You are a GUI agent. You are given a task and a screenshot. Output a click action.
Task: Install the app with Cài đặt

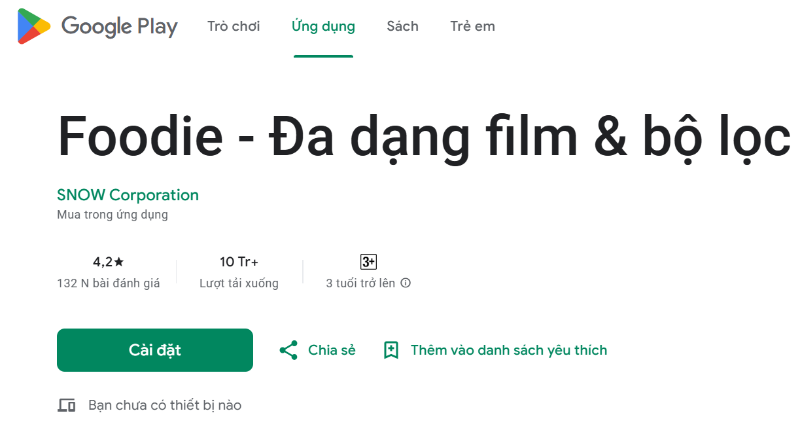pyautogui.click(x=155, y=350)
